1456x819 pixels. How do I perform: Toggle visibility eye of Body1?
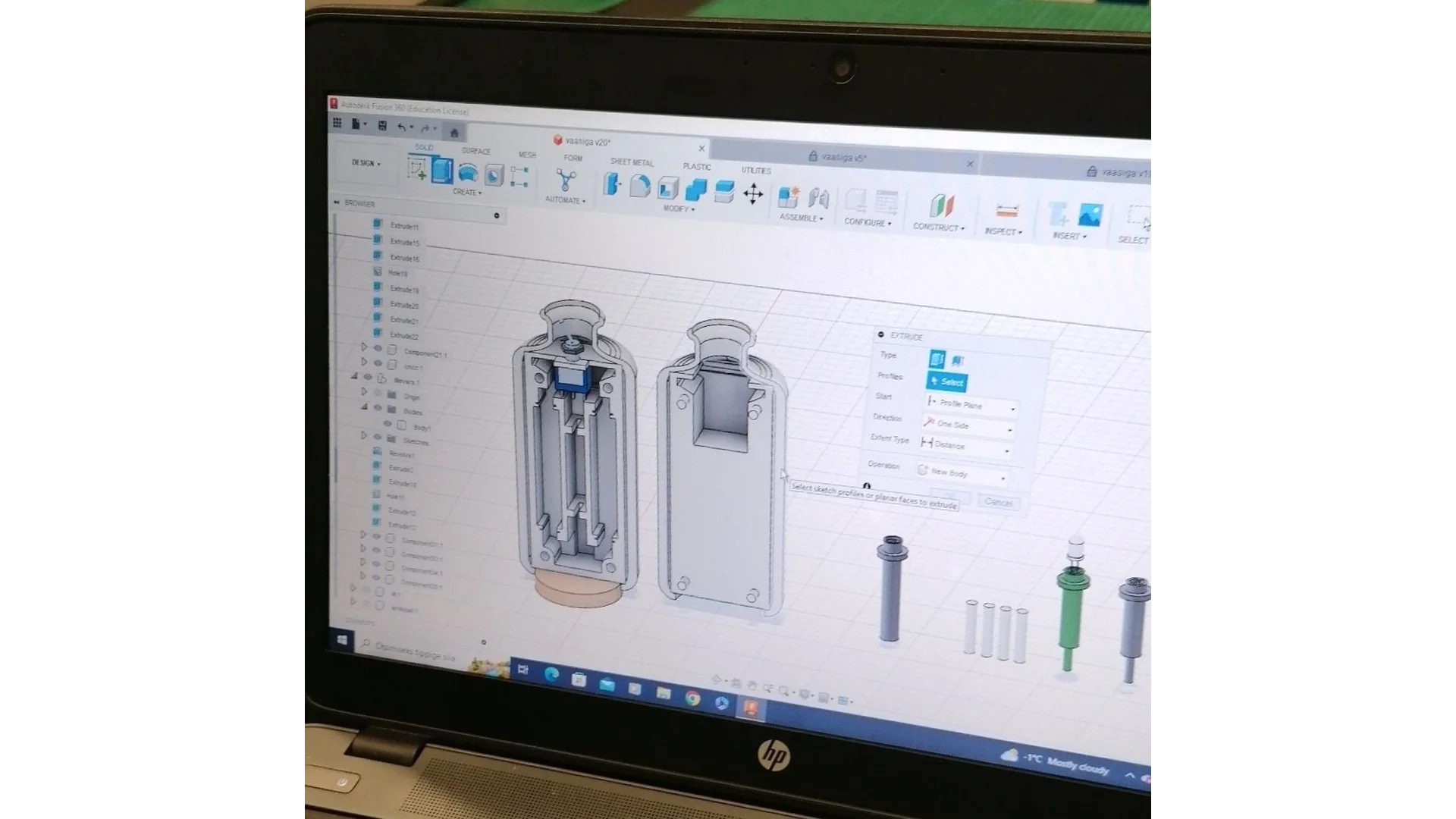point(388,425)
